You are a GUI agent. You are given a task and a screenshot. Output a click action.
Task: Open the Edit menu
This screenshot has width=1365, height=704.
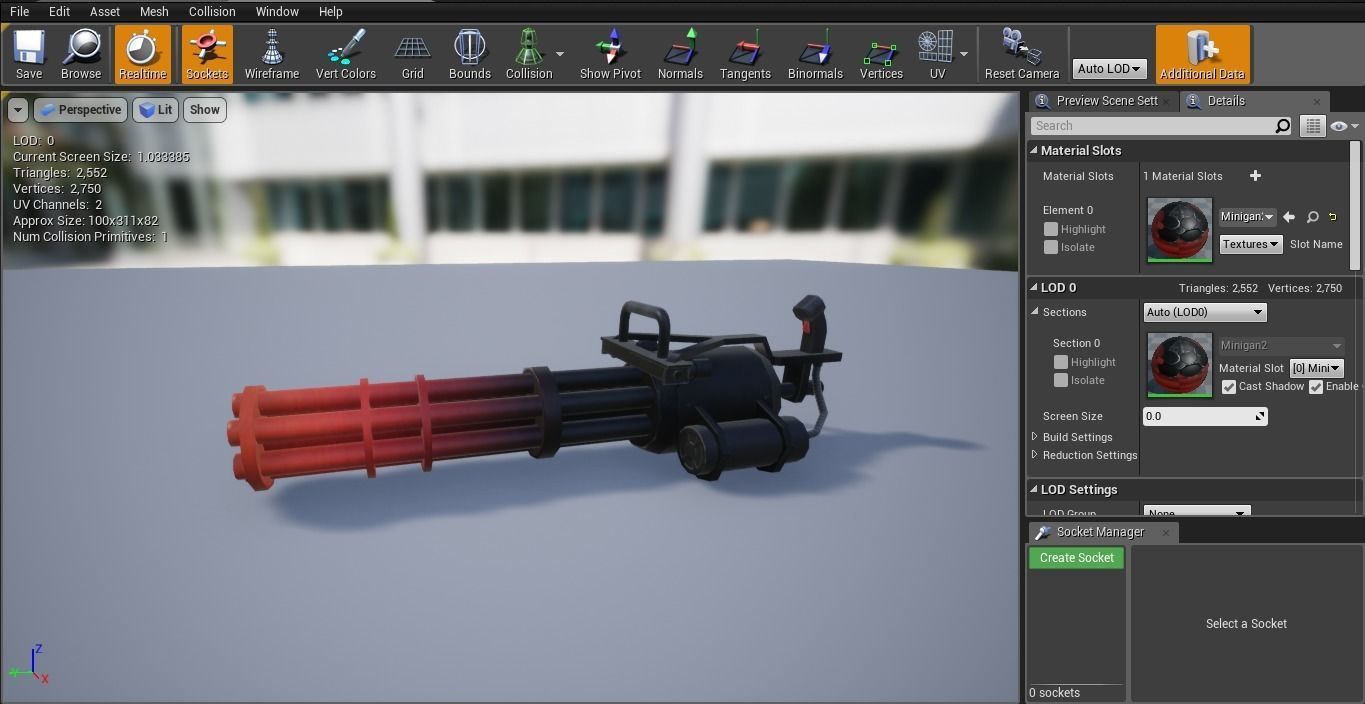pos(59,12)
